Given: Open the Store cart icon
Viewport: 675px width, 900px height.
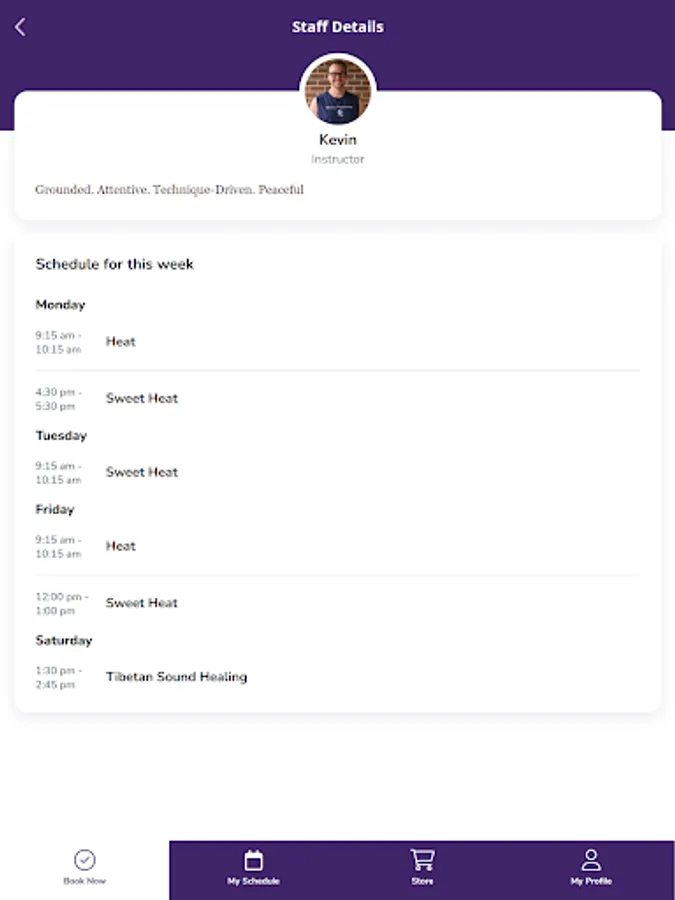Looking at the screenshot, I should coord(422,859).
